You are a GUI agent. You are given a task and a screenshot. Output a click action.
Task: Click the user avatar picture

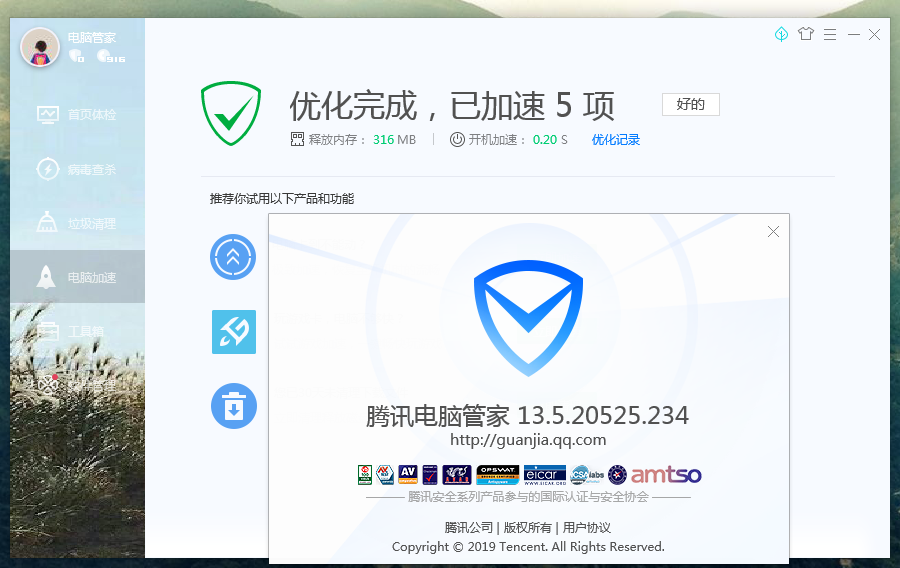click(40, 46)
